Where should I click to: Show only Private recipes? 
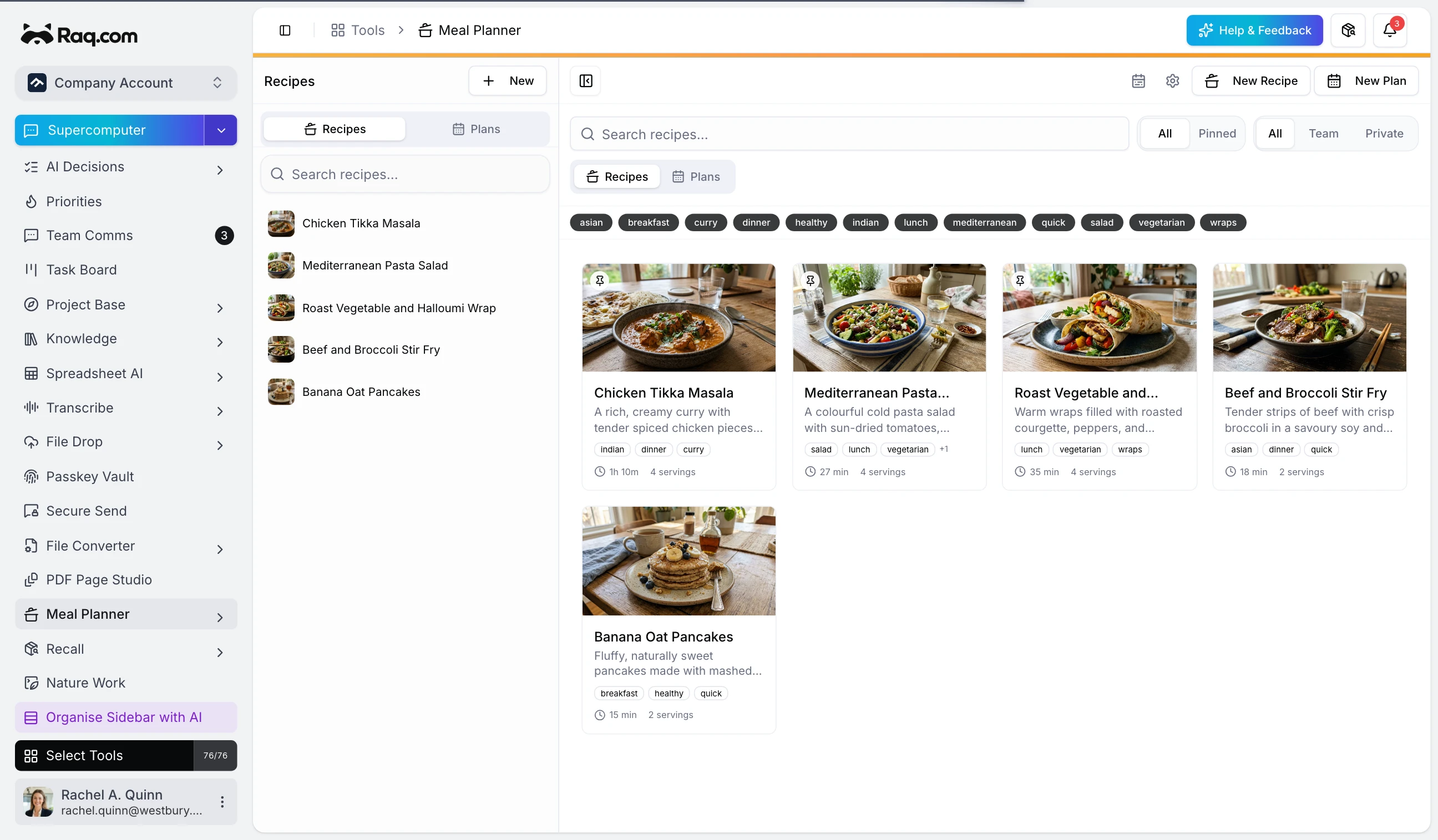(1384, 134)
